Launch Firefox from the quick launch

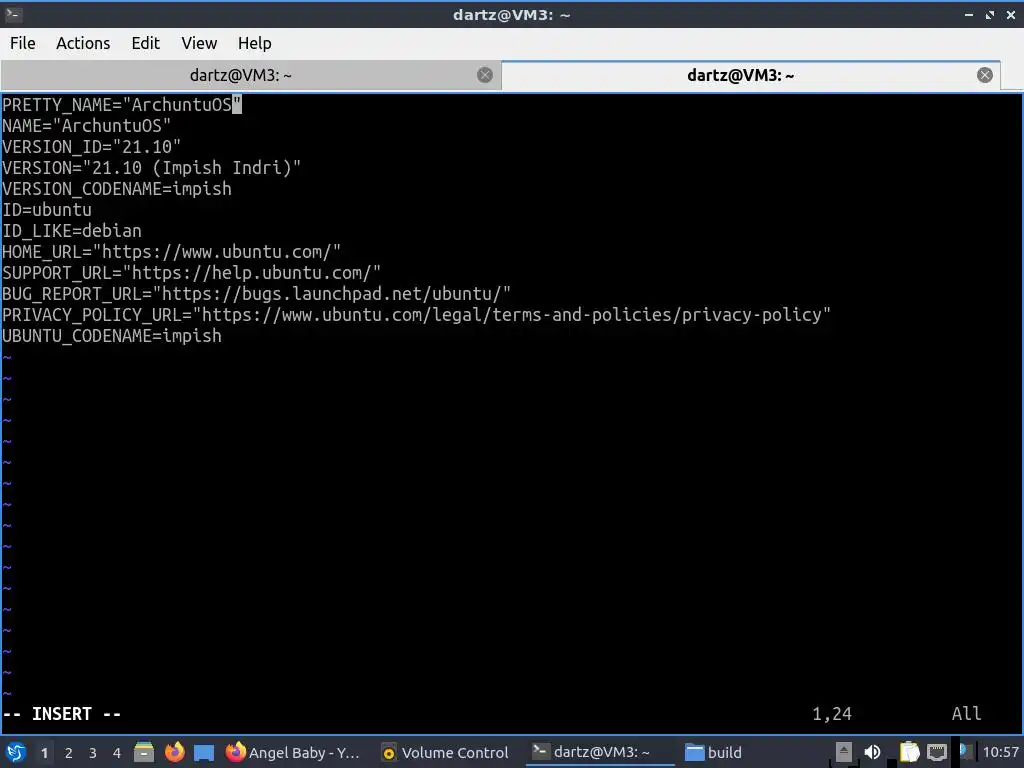pos(174,752)
